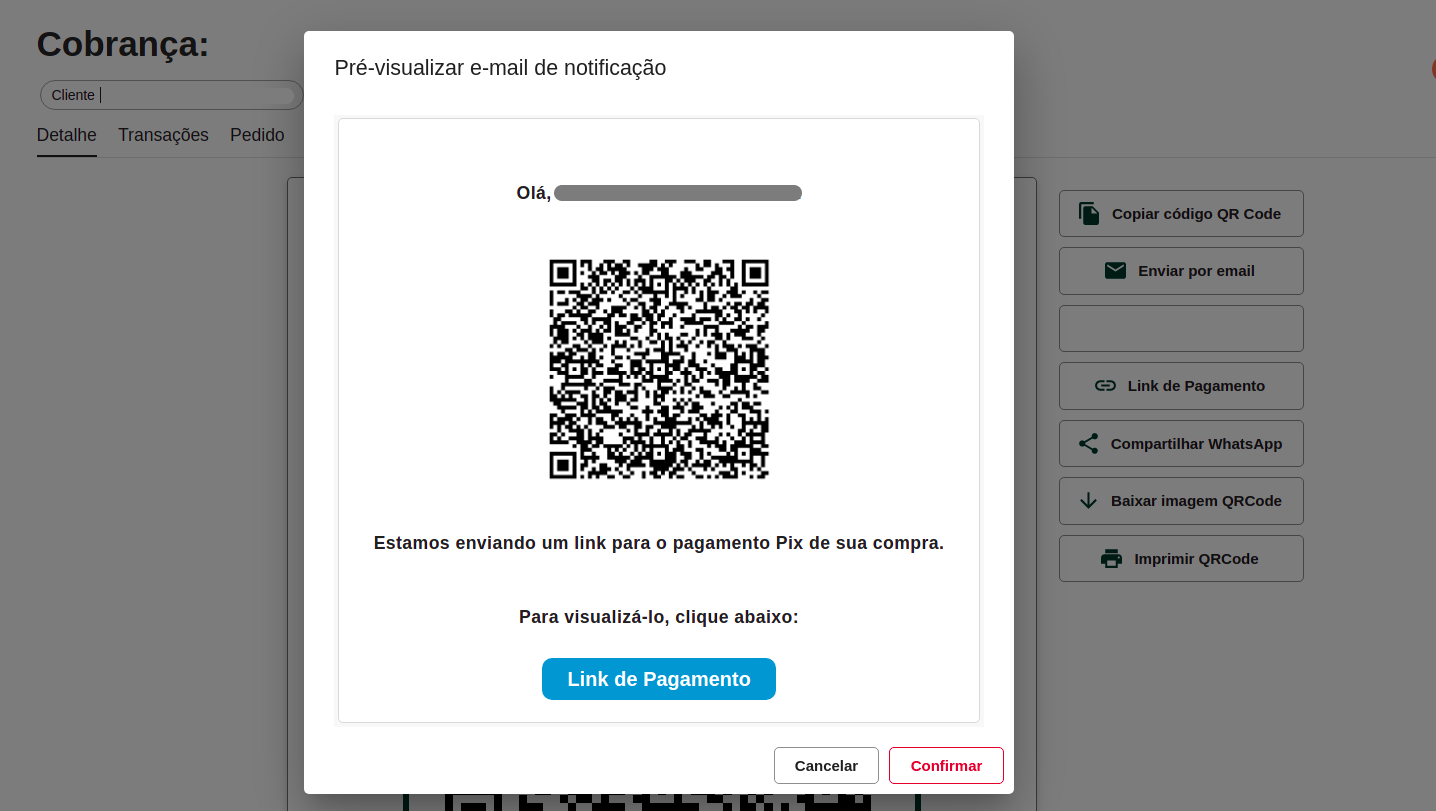
Task: Open the Pedido tab
Action: point(257,134)
